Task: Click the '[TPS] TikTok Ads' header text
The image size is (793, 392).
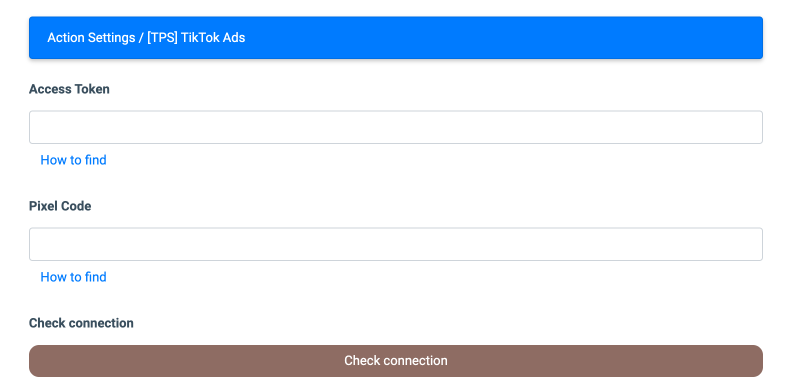Action: 196,37
